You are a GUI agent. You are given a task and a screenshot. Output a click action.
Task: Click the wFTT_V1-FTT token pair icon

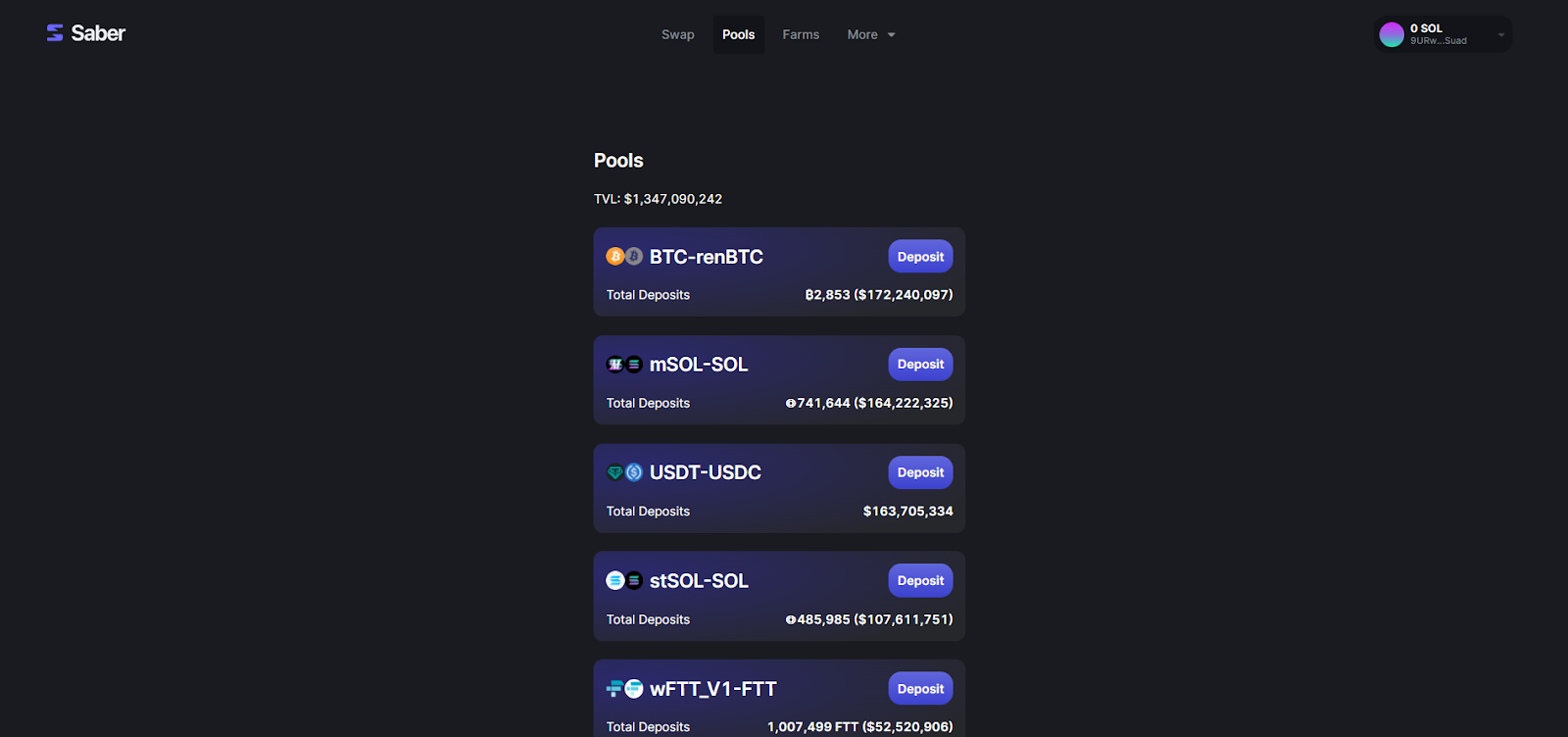[624, 689]
